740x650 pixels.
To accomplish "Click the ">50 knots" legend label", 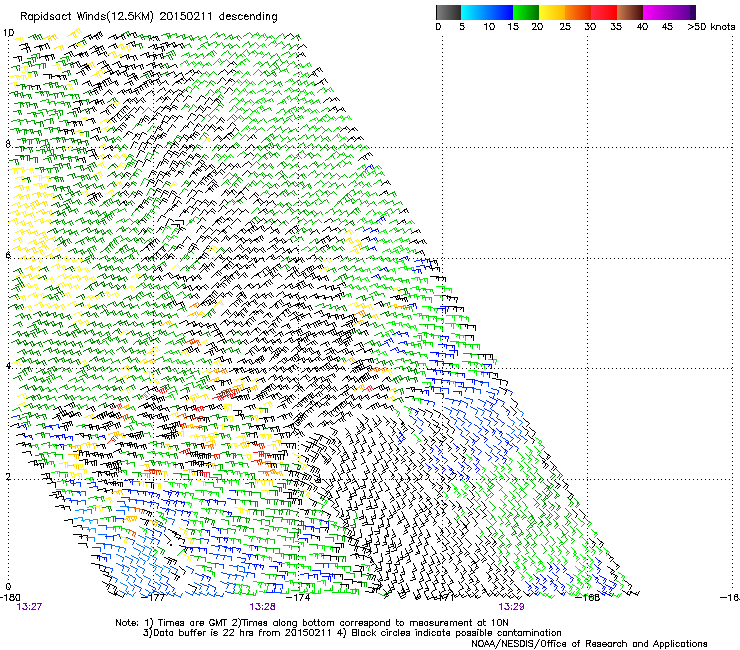I will (711, 27).
